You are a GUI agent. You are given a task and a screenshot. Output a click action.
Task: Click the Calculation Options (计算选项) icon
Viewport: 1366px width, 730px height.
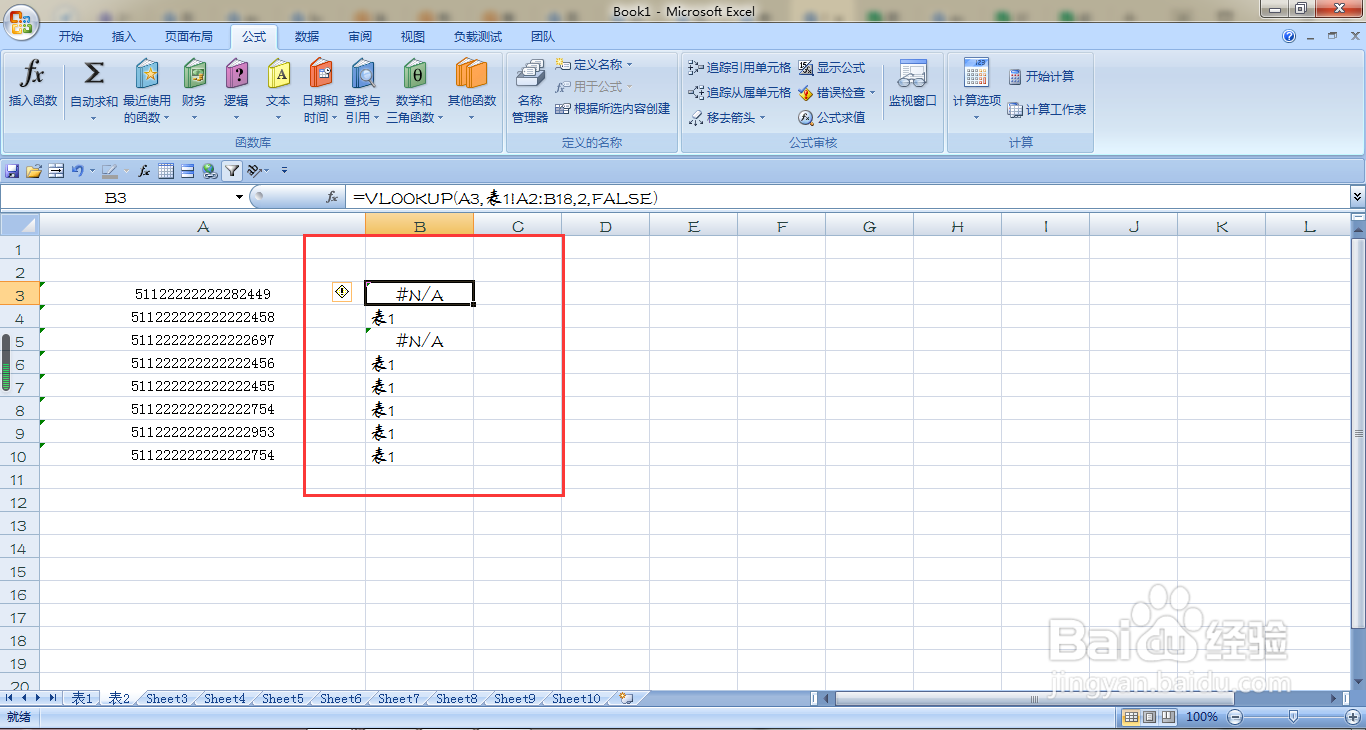(x=976, y=74)
